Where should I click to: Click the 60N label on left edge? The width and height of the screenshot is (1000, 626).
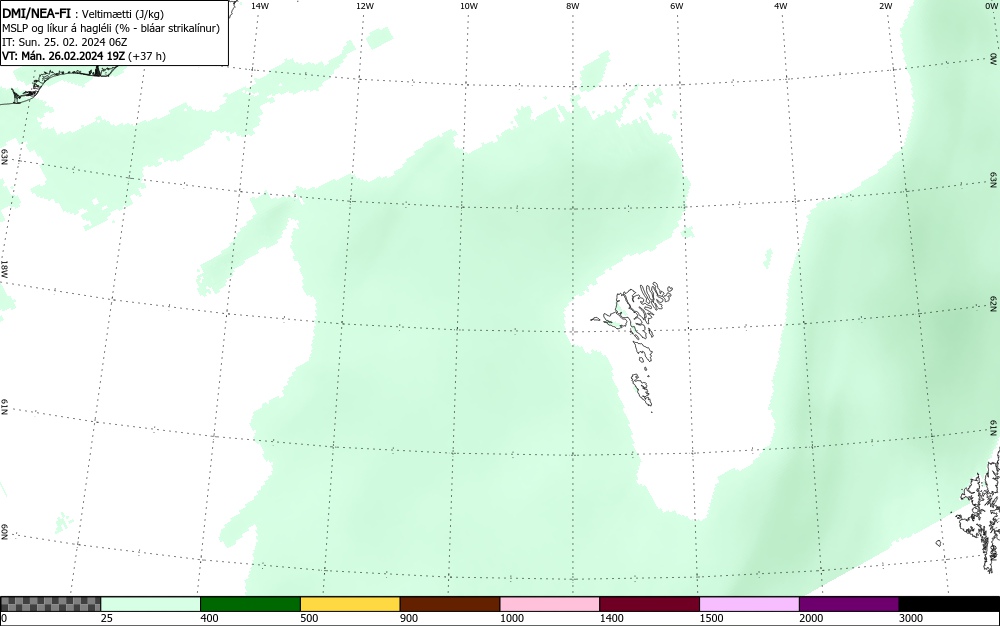coord(4,532)
